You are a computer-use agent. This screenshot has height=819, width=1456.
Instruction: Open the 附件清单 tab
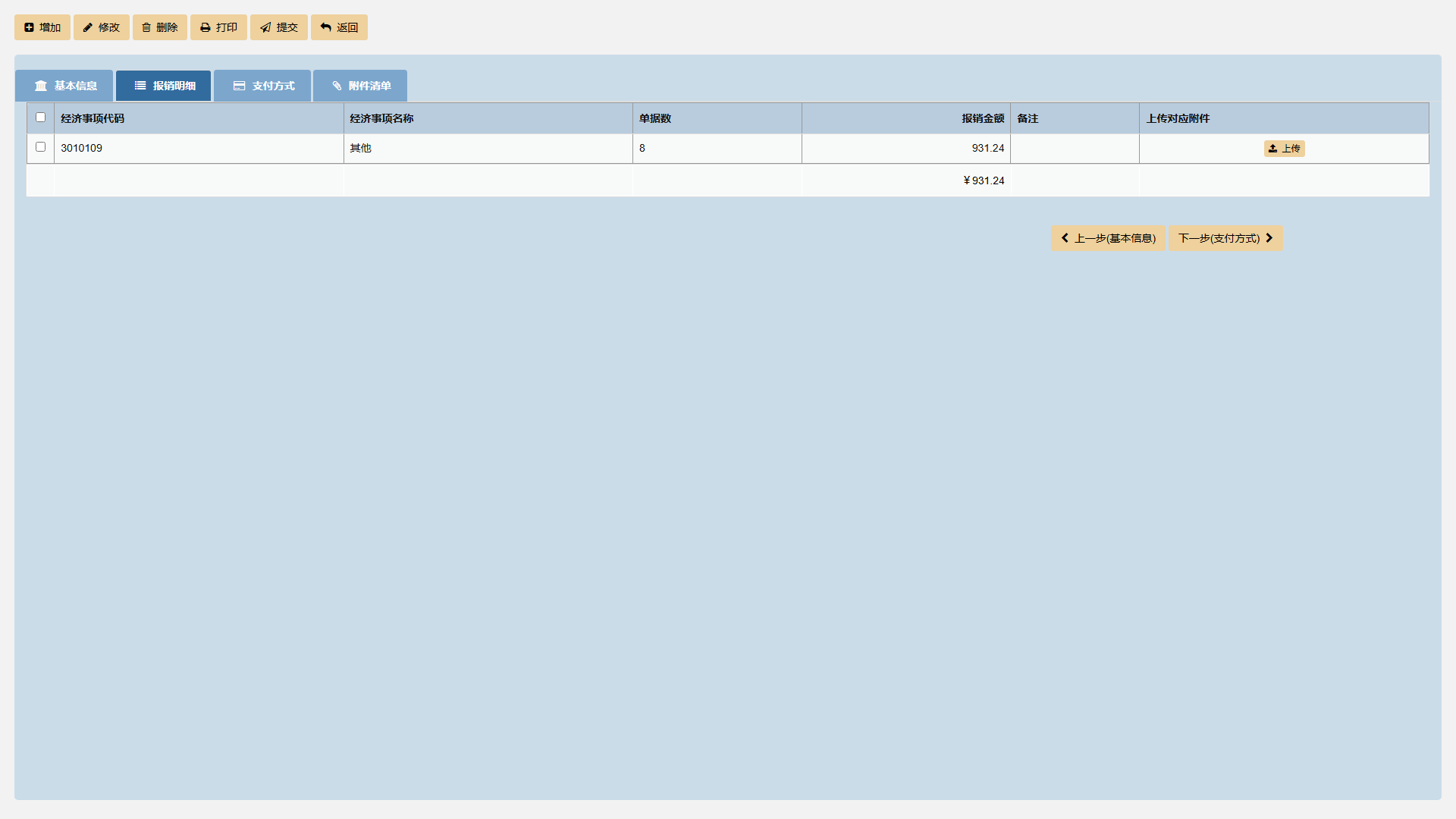tap(360, 86)
